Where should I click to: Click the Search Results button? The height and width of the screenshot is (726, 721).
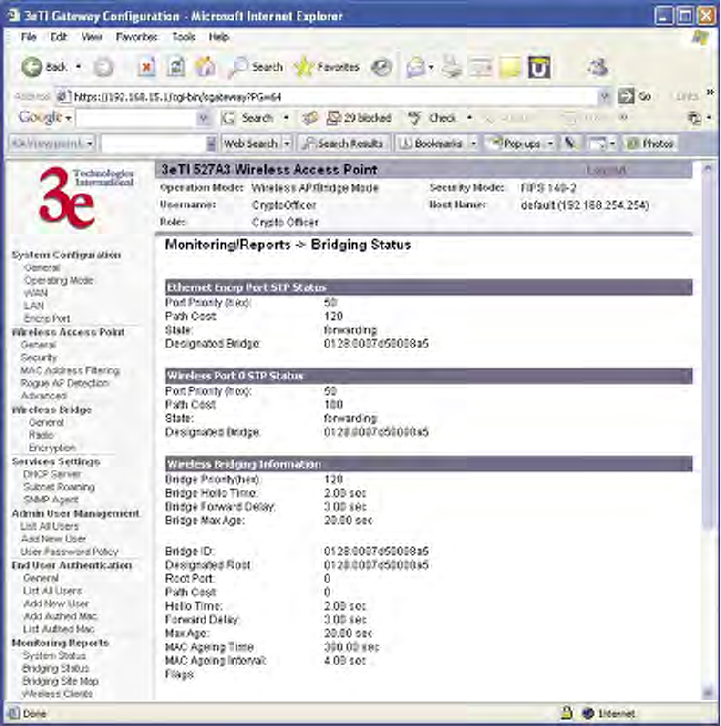344,144
